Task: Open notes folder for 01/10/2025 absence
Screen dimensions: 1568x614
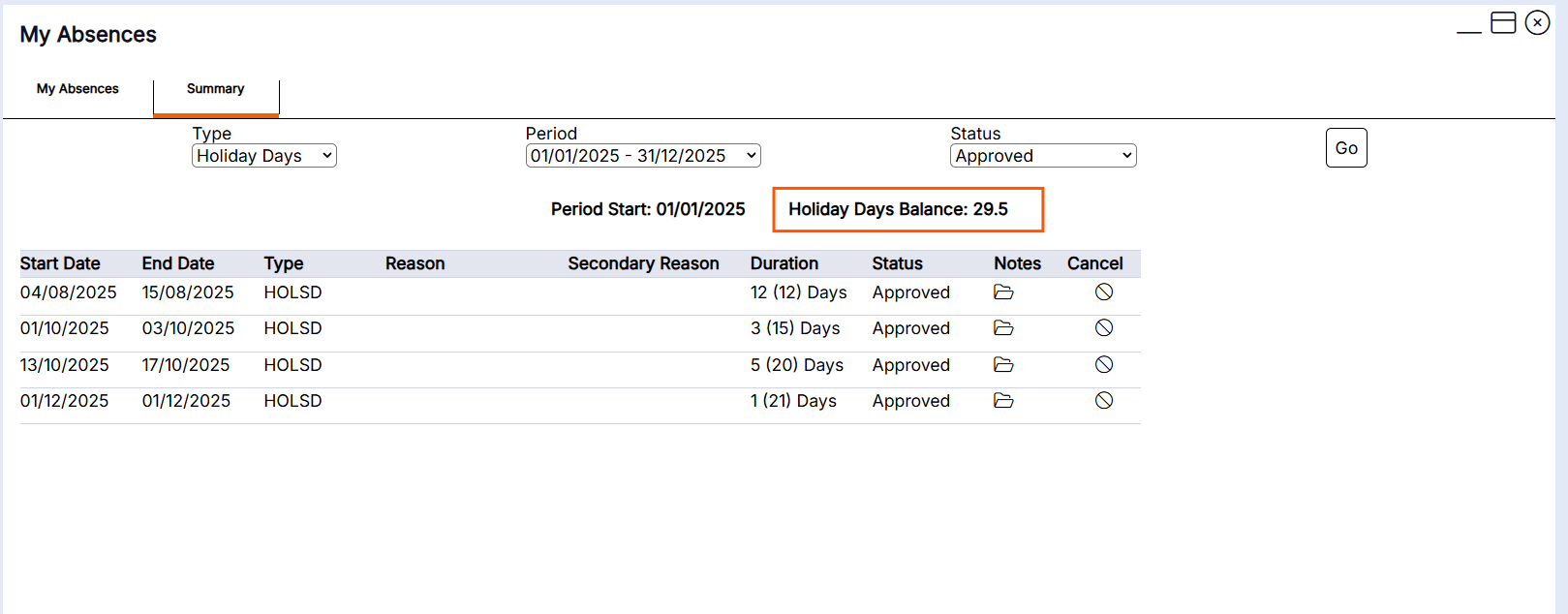Action: 1003,328
